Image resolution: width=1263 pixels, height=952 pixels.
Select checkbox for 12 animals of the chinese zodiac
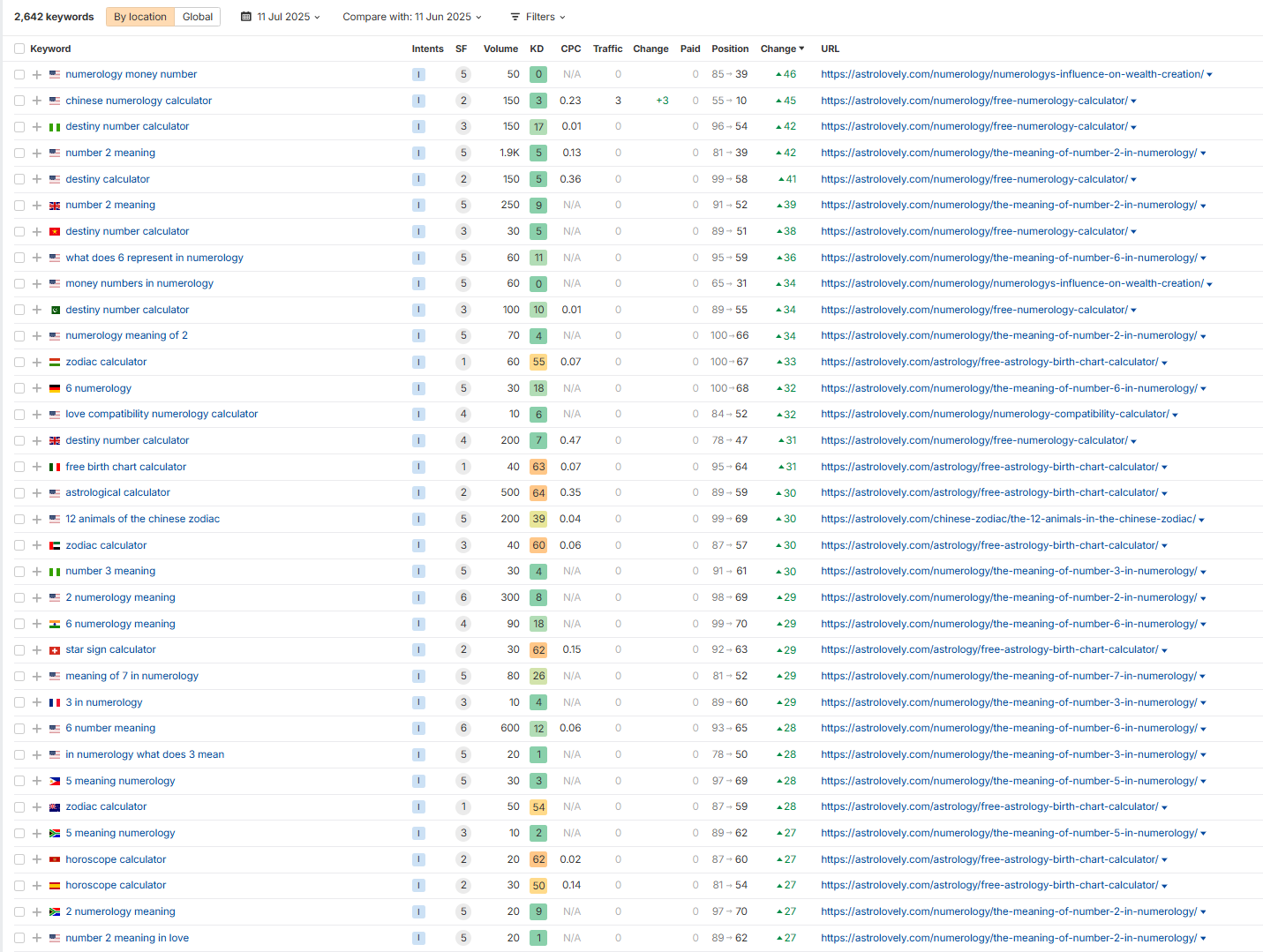19,520
